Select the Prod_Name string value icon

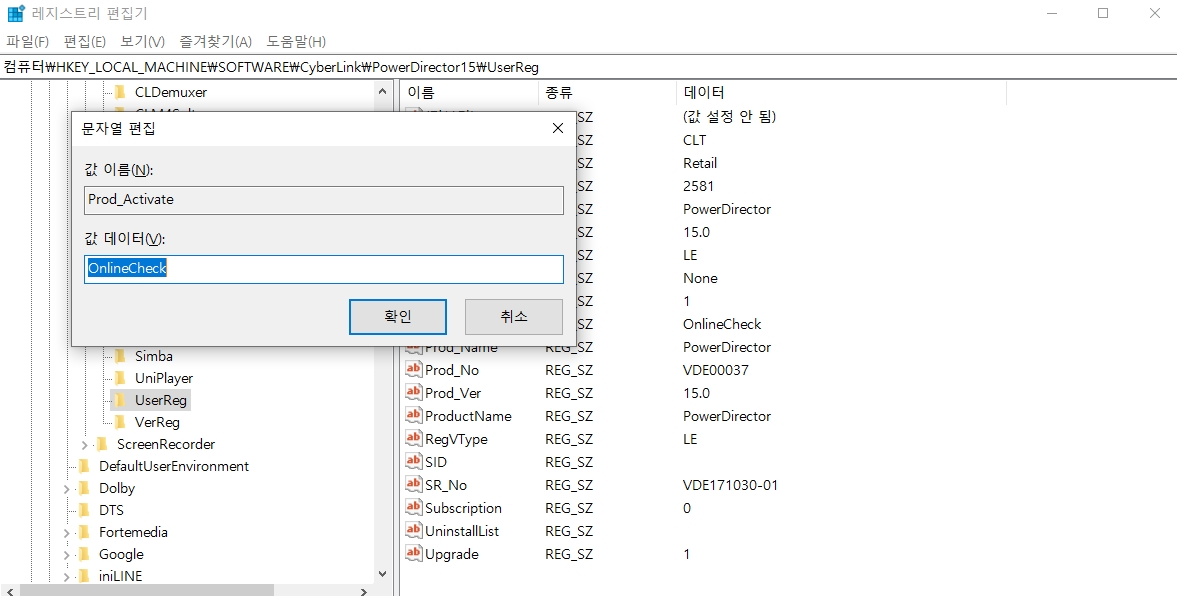(413, 347)
